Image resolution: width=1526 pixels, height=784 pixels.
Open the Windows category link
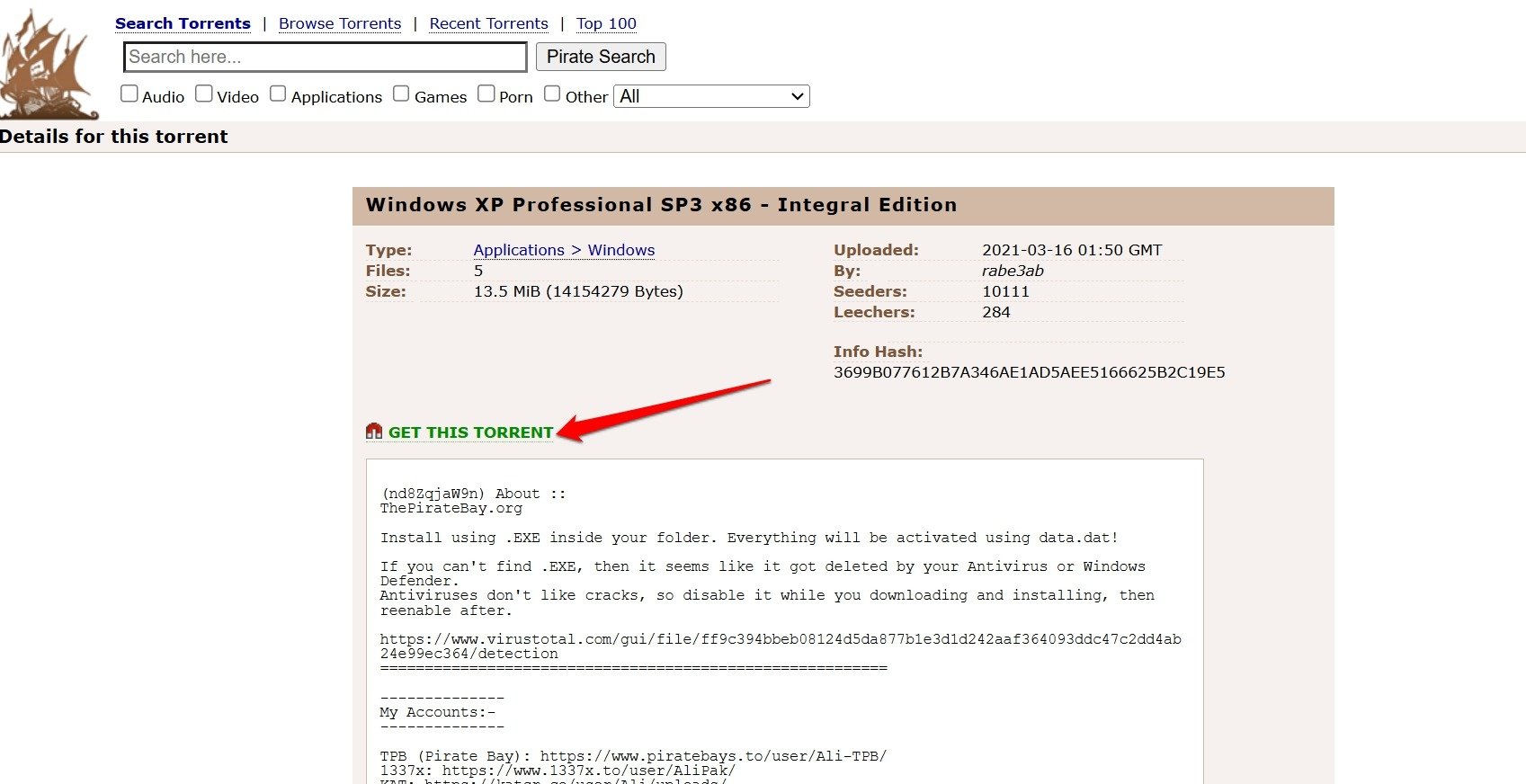[x=621, y=250]
